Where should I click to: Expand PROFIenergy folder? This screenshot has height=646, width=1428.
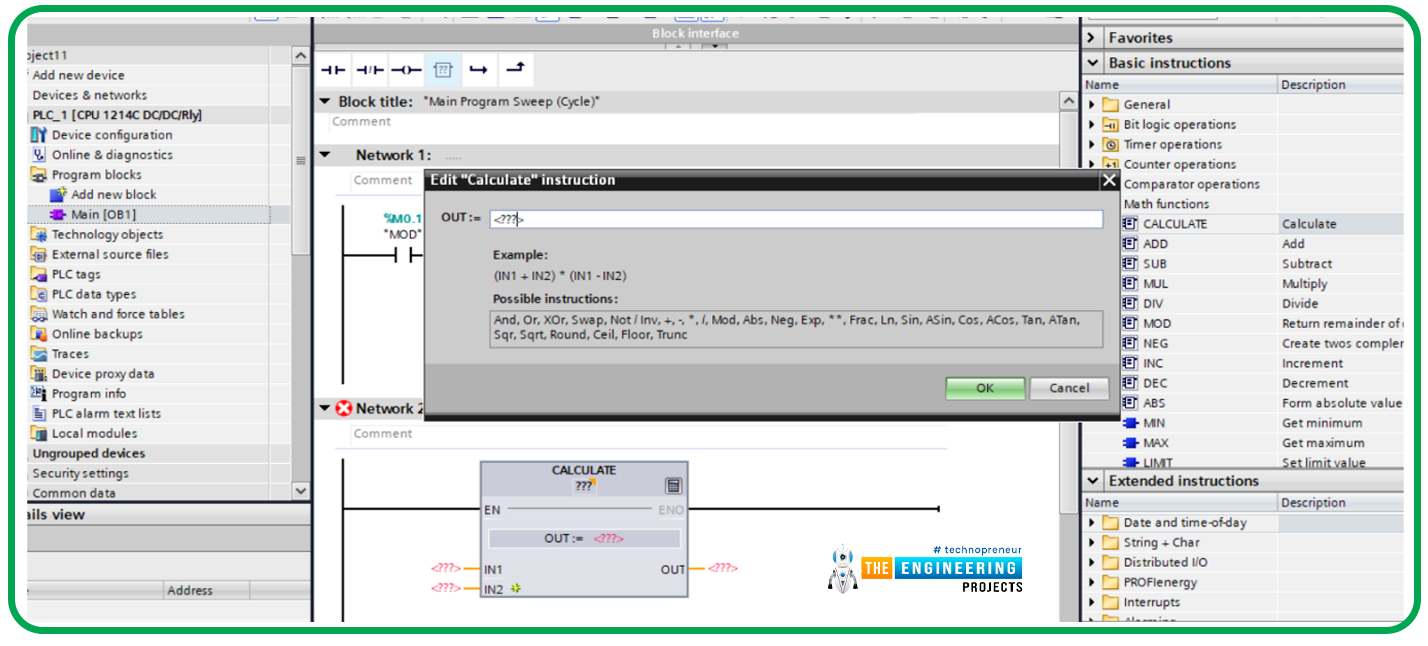pos(1093,582)
